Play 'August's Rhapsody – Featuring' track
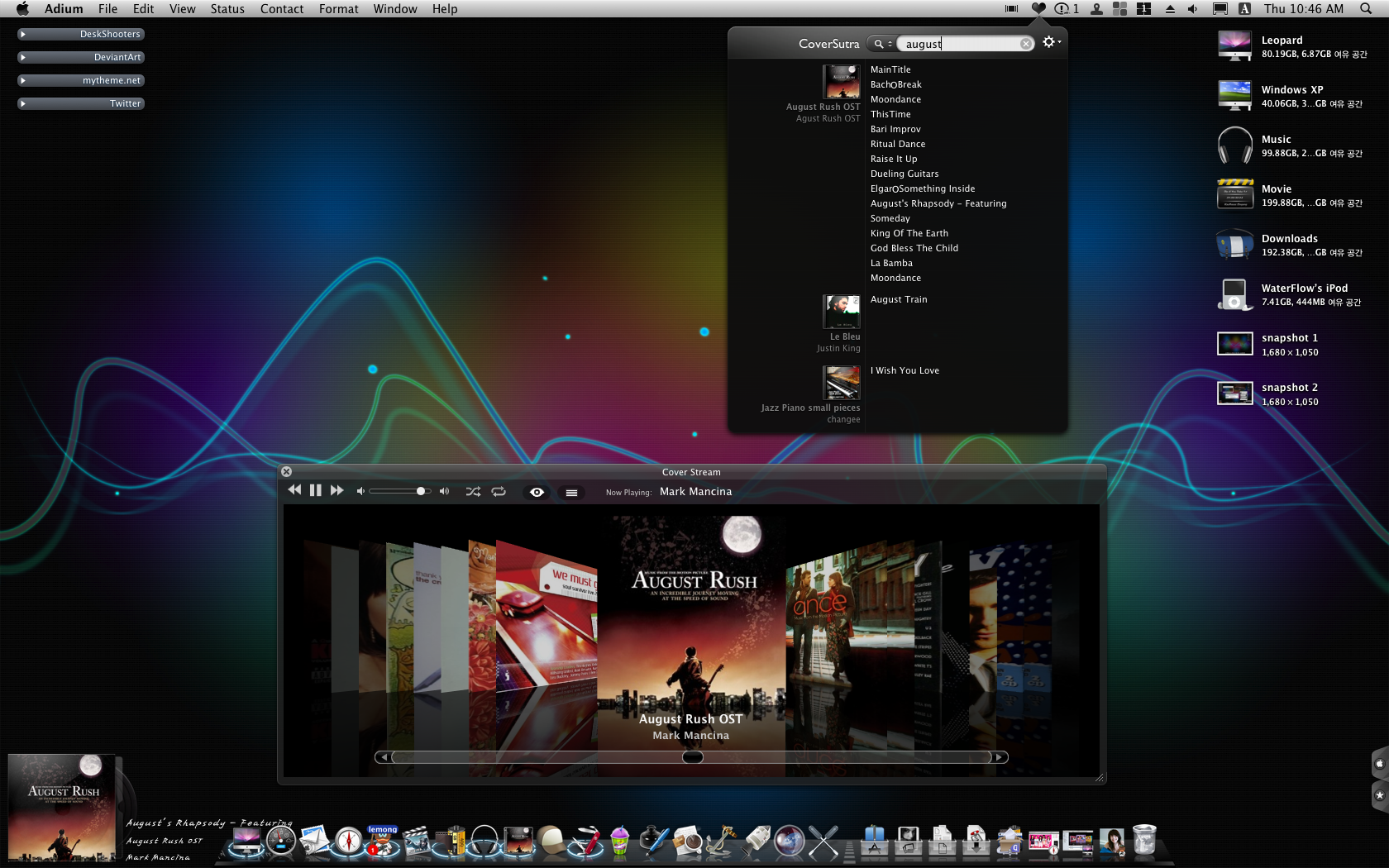Viewport: 1389px width, 868px height. [x=938, y=203]
